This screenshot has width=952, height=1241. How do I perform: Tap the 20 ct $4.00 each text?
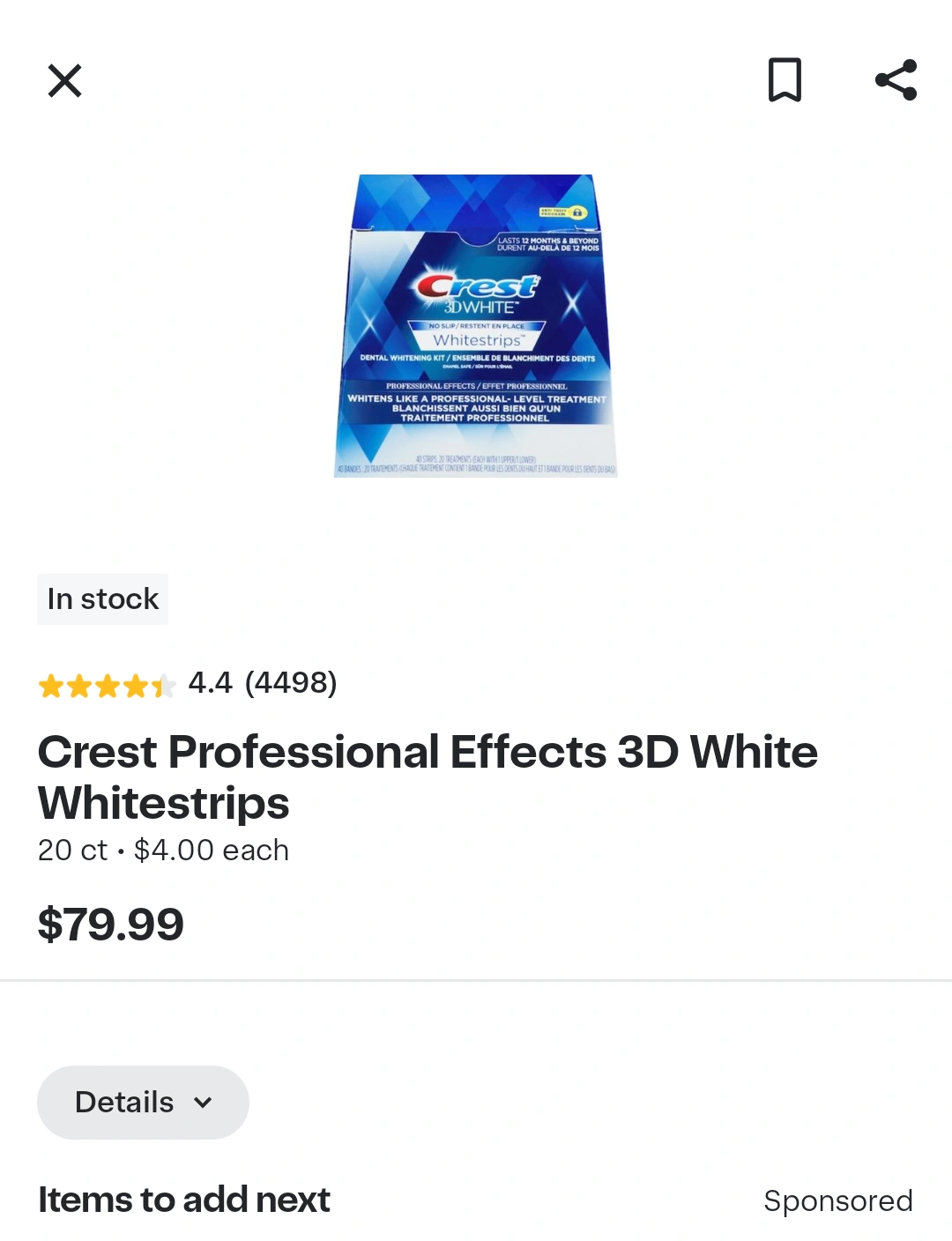point(163,851)
